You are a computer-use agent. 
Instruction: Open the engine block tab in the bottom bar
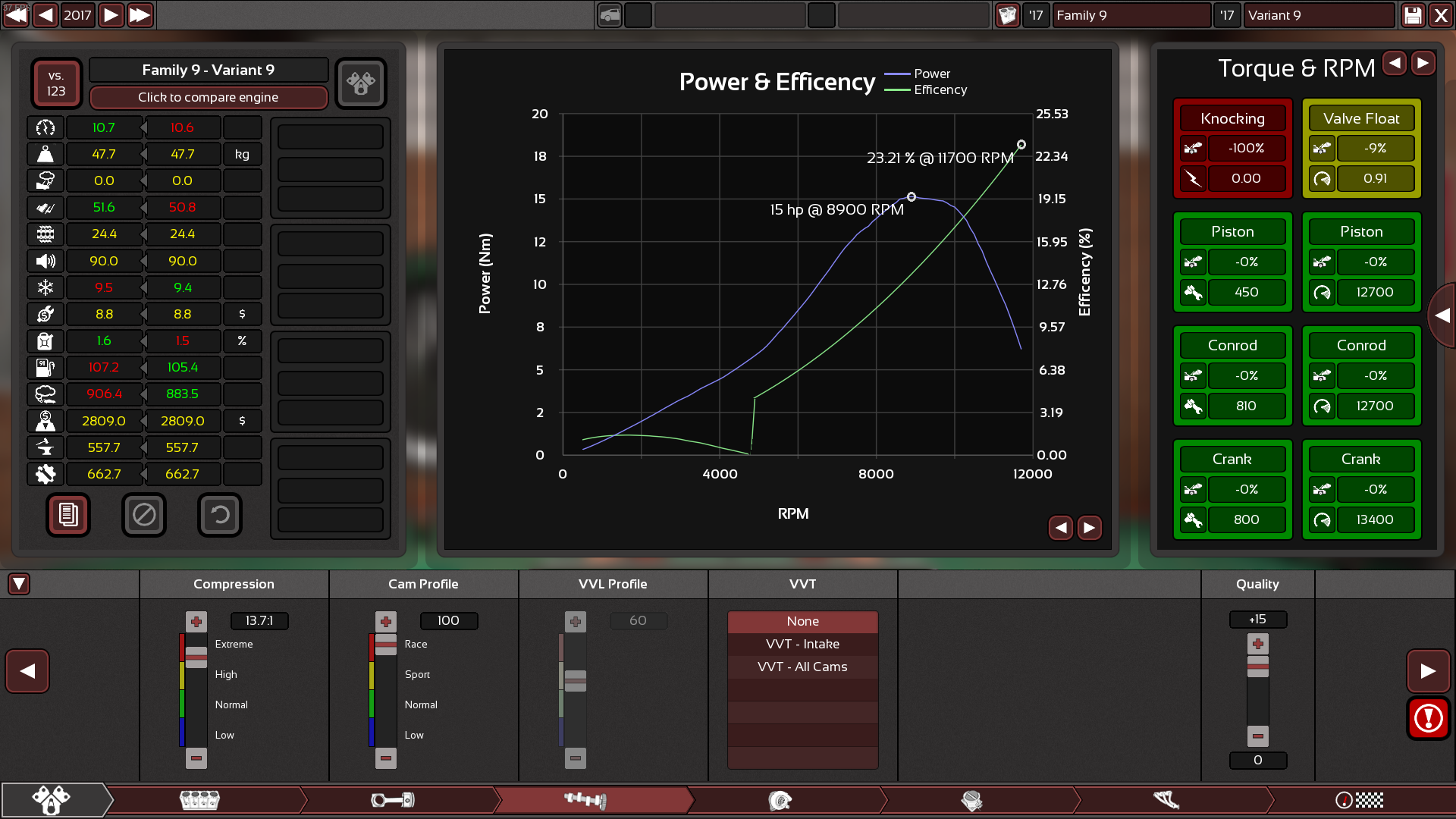tap(199, 800)
